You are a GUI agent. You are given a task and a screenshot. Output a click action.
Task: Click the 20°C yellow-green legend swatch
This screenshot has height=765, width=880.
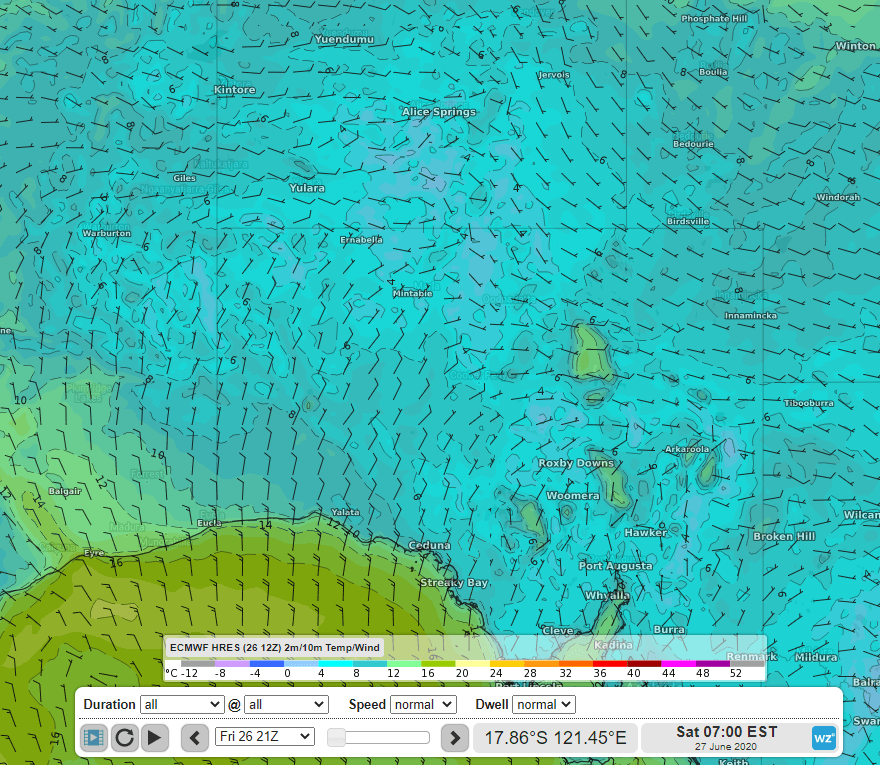point(472,663)
